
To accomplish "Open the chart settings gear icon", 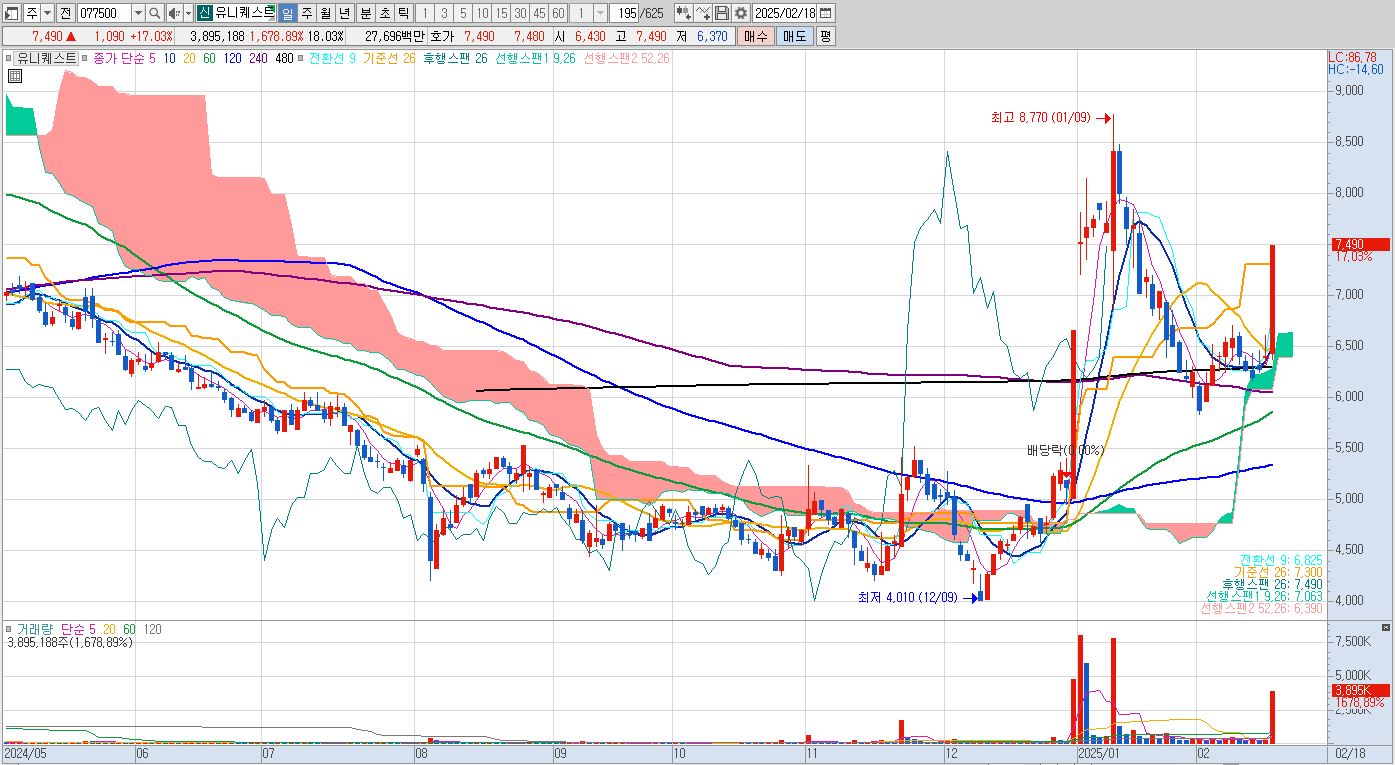I will point(740,13).
